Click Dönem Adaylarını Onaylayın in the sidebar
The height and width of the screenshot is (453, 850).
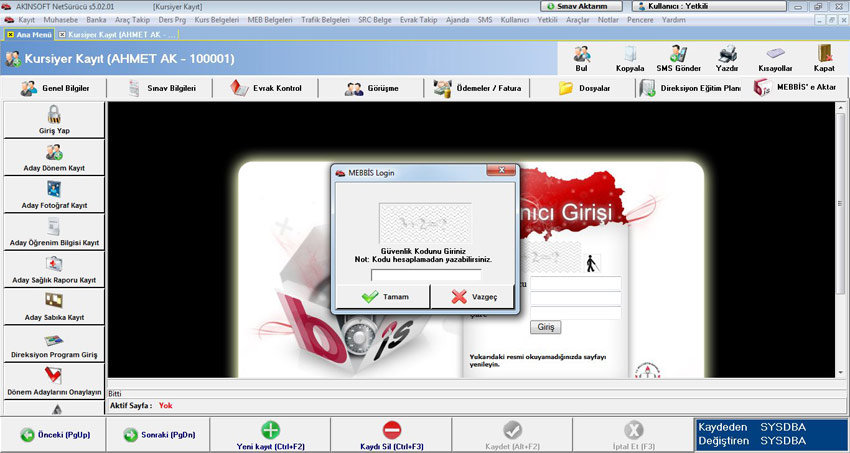tap(54, 381)
